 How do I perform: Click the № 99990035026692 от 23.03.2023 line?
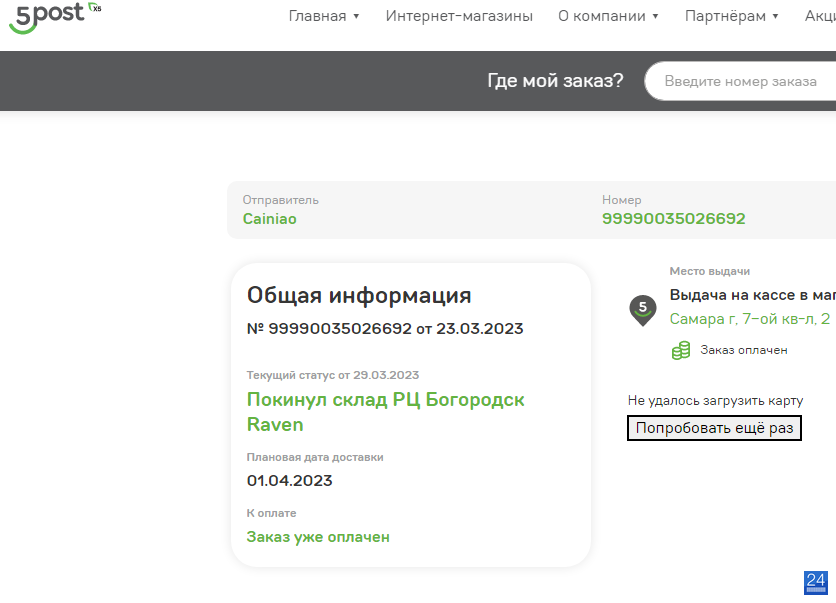point(385,329)
